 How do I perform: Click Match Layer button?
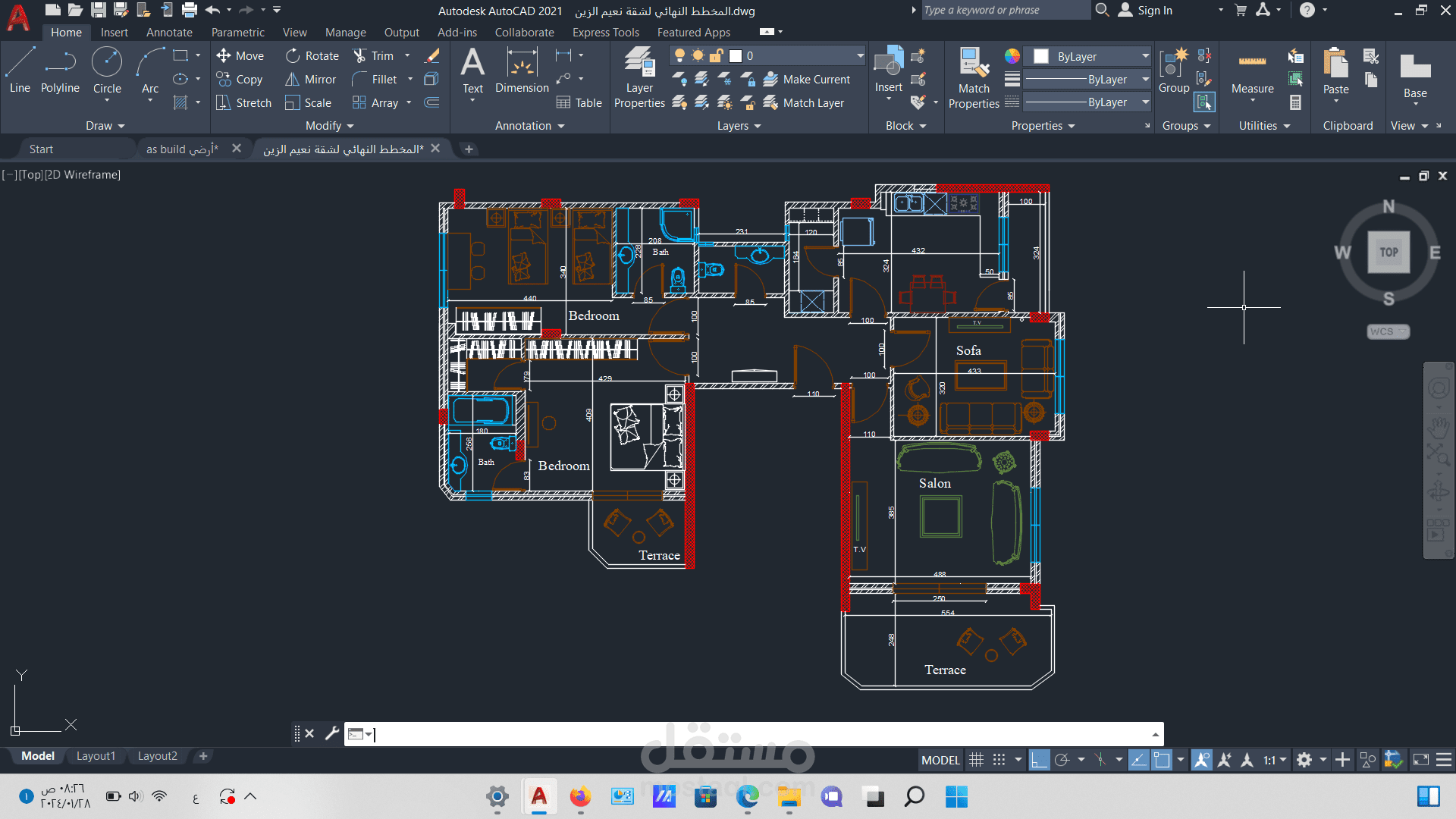804,103
